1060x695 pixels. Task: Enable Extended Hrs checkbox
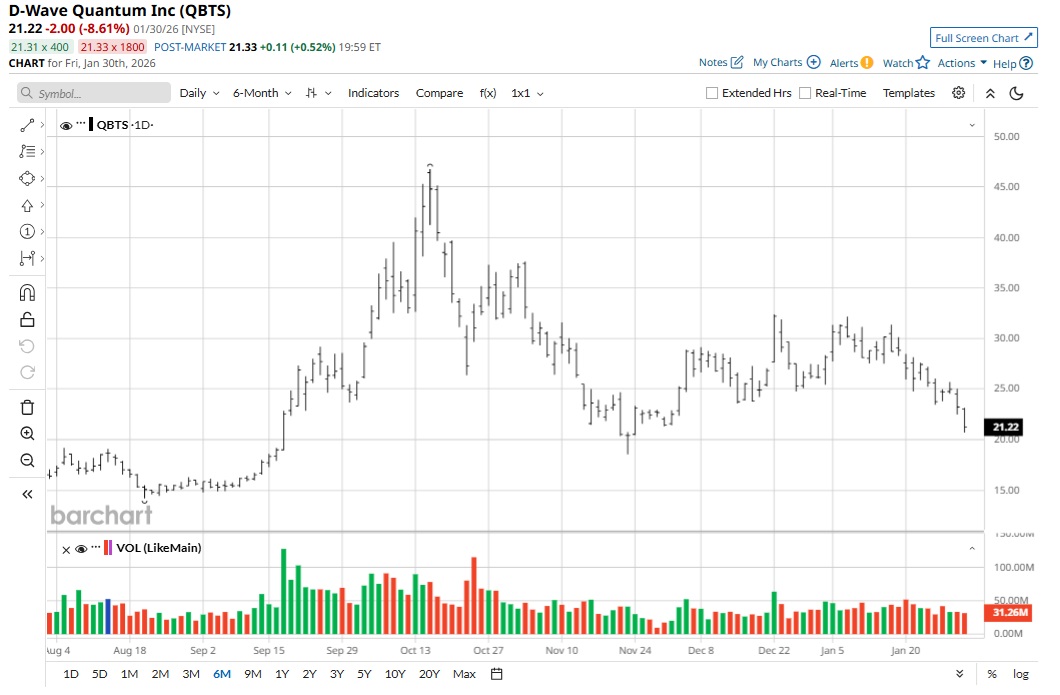pyautogui.click(x=712, y=93)
